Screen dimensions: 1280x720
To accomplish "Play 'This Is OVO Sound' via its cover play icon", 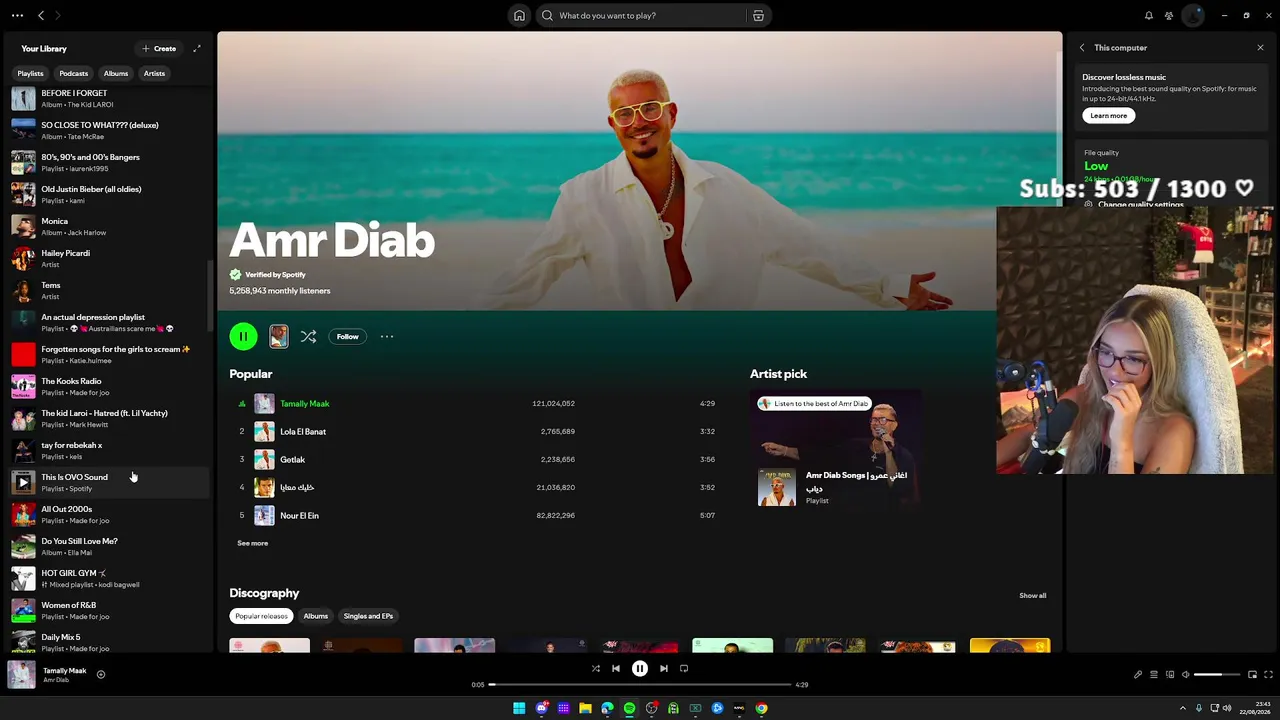I will click(23, 482).
